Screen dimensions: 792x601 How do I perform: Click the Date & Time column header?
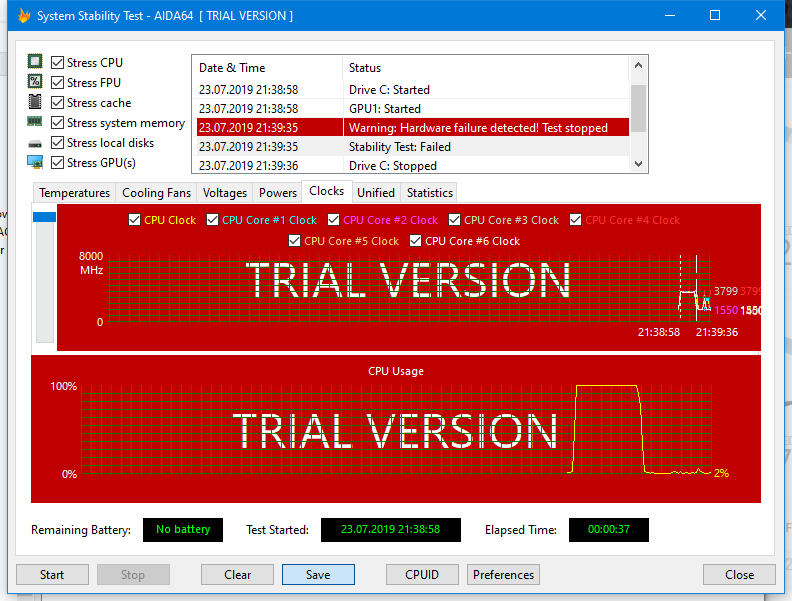[x=267, y=68]
